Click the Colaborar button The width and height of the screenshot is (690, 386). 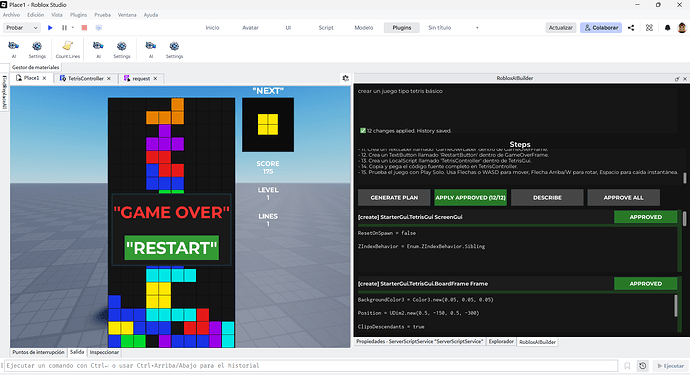coord(601,28)
